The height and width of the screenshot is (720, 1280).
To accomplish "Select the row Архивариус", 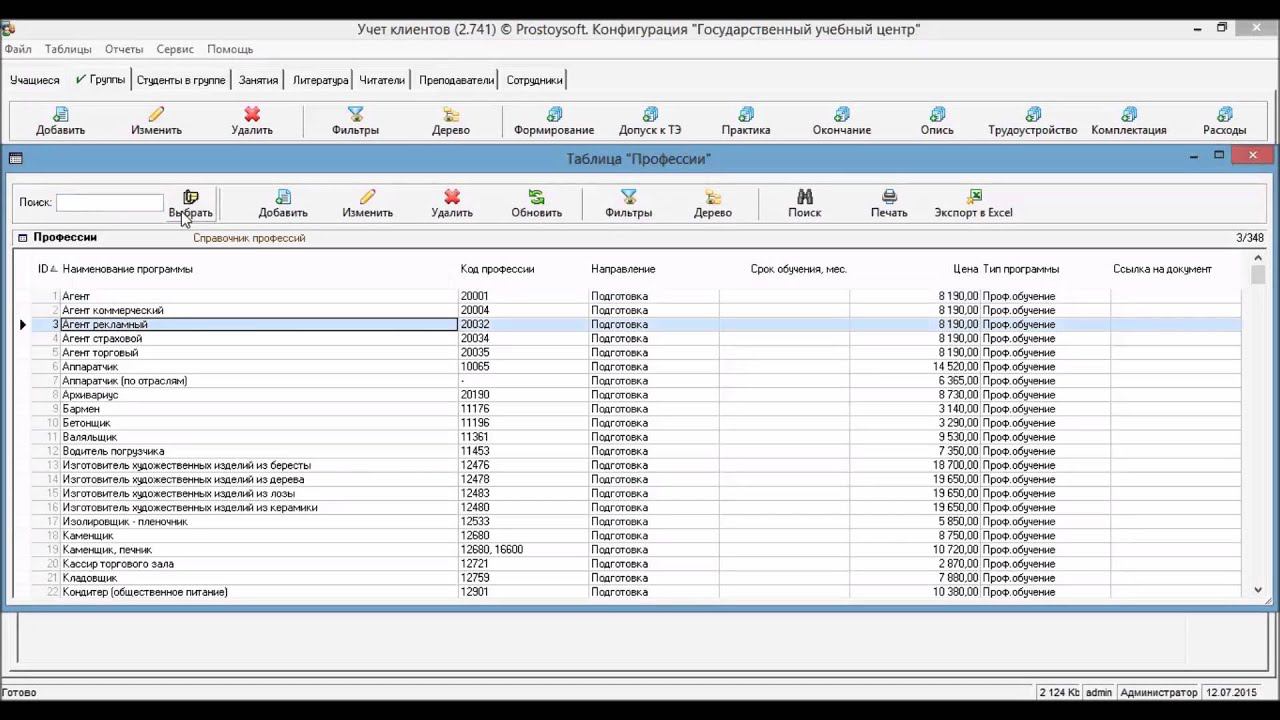I will pos(635,395).
